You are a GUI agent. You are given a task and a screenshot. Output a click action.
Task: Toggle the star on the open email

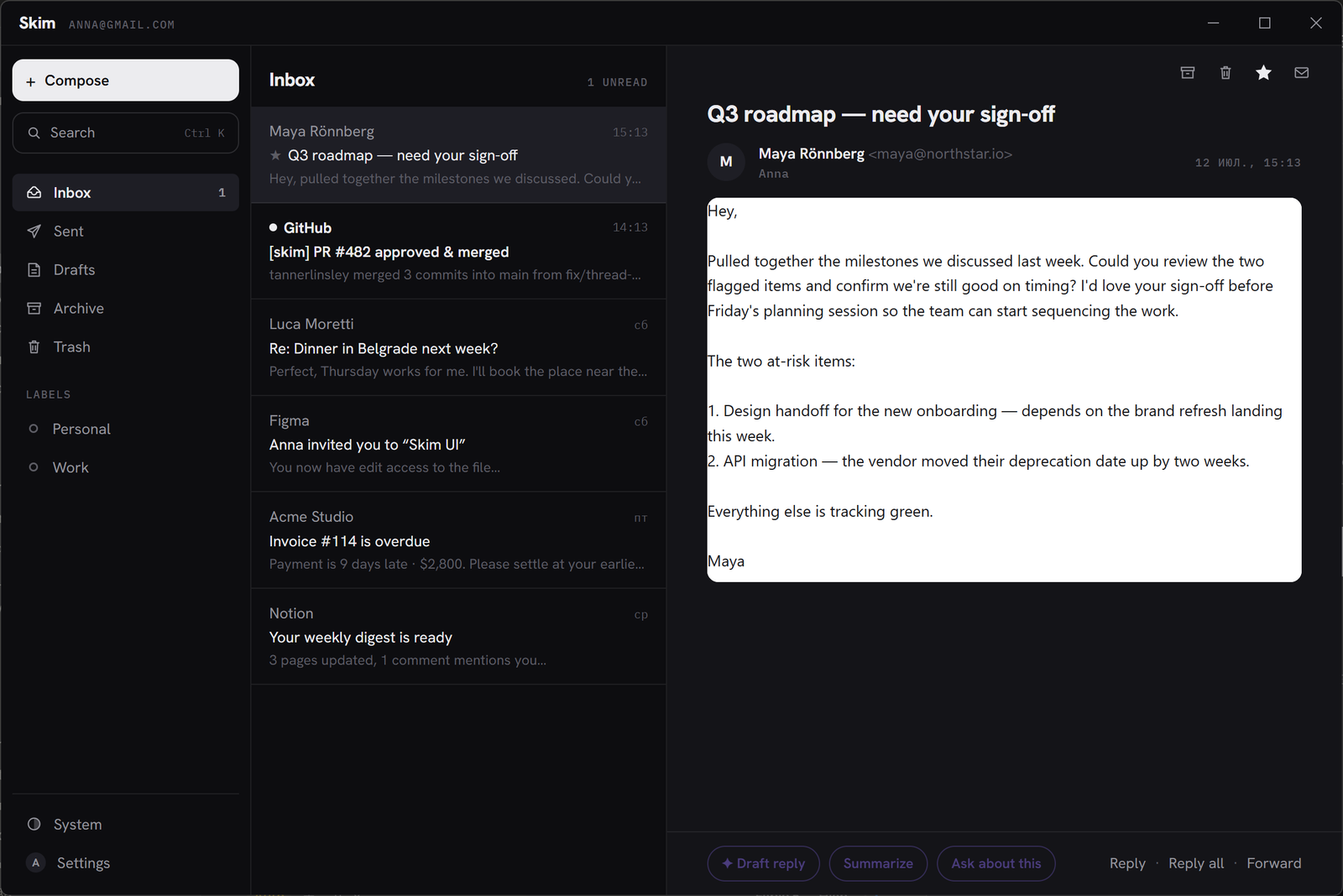pos(1263,73)
